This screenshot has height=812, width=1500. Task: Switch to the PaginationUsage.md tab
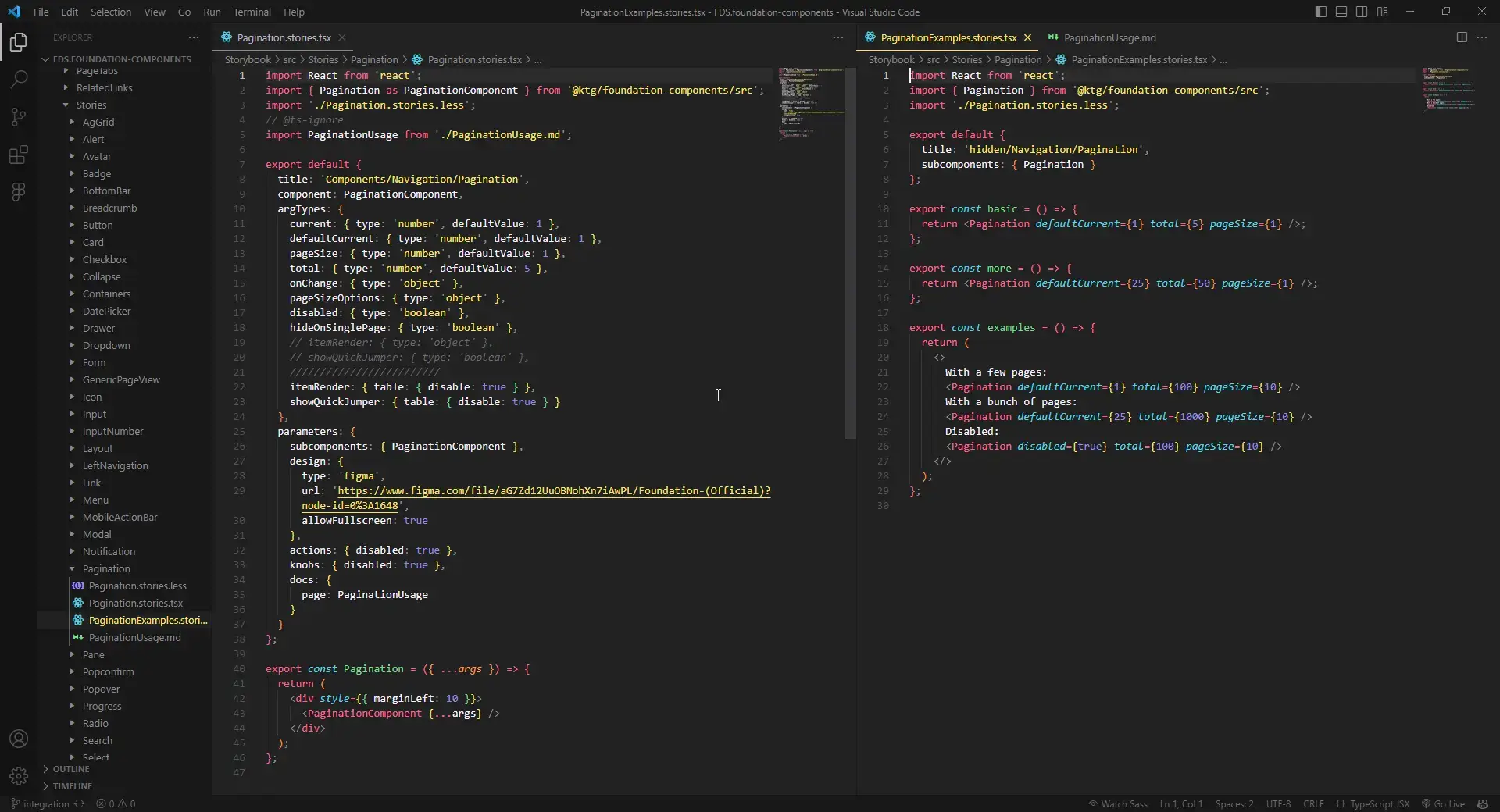click(1109, 37)
